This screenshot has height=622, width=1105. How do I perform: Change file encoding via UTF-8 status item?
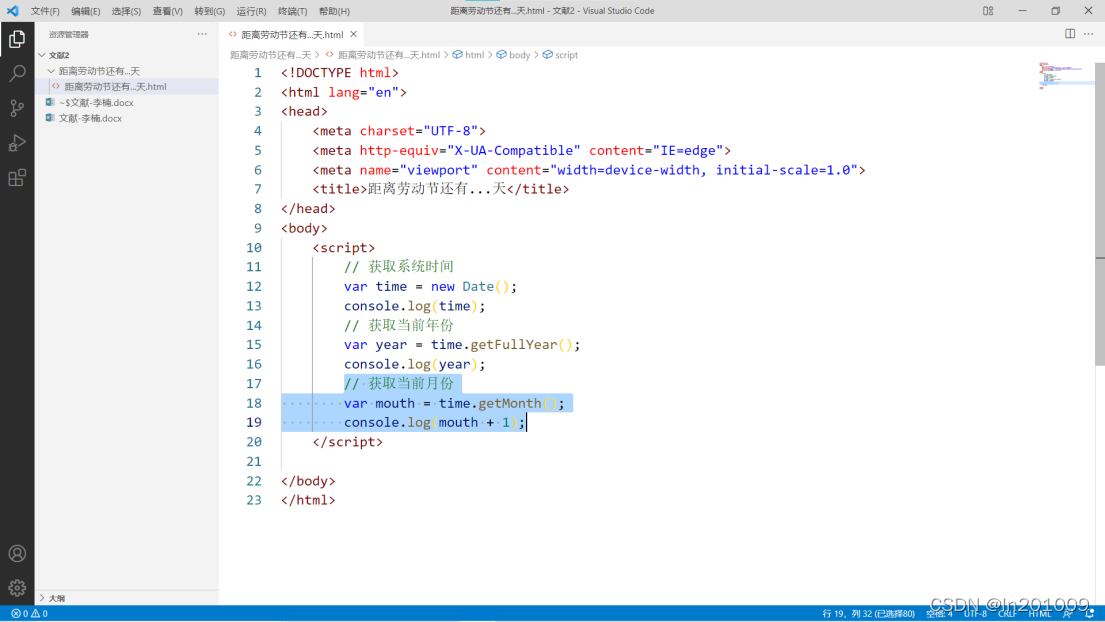point(975,614)
